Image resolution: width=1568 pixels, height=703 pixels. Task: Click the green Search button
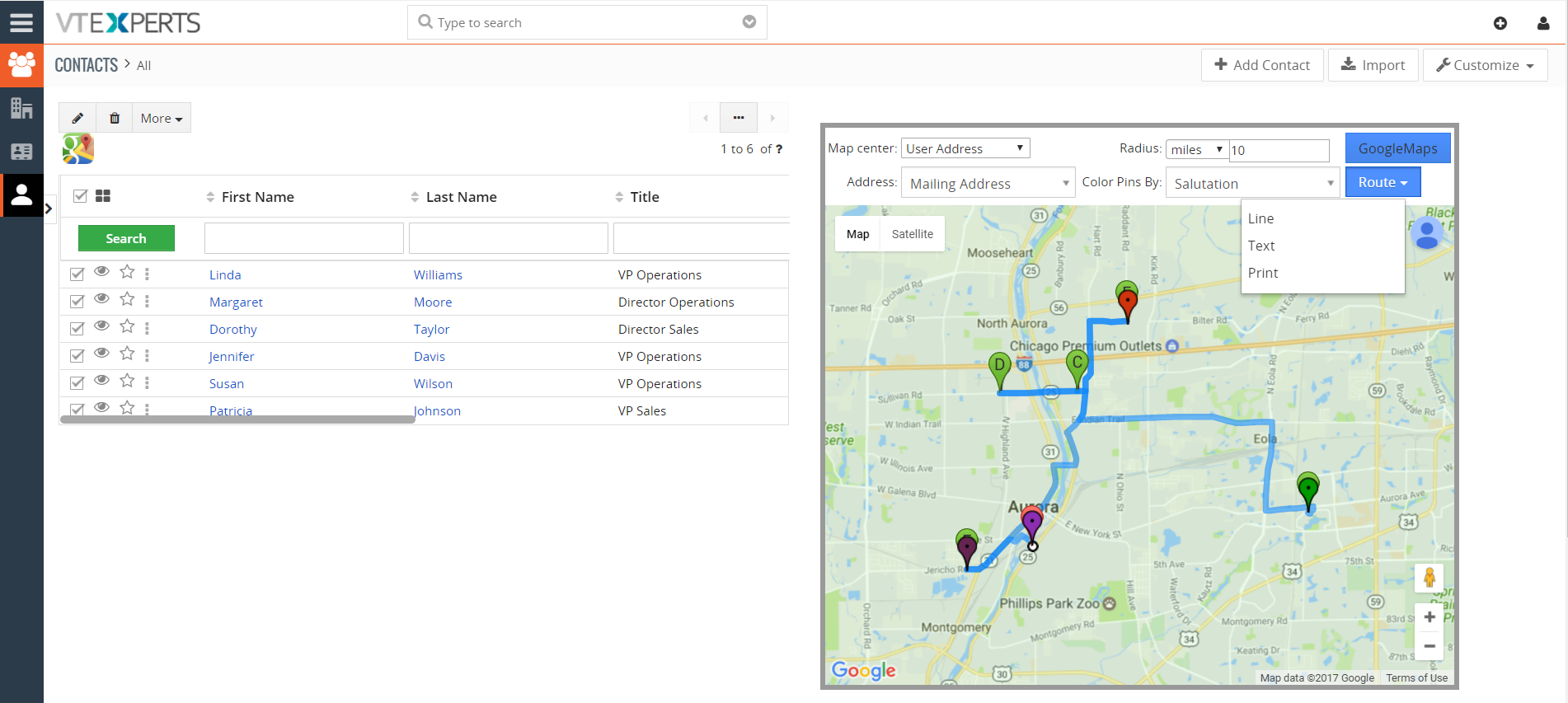(x=126, y=238)
